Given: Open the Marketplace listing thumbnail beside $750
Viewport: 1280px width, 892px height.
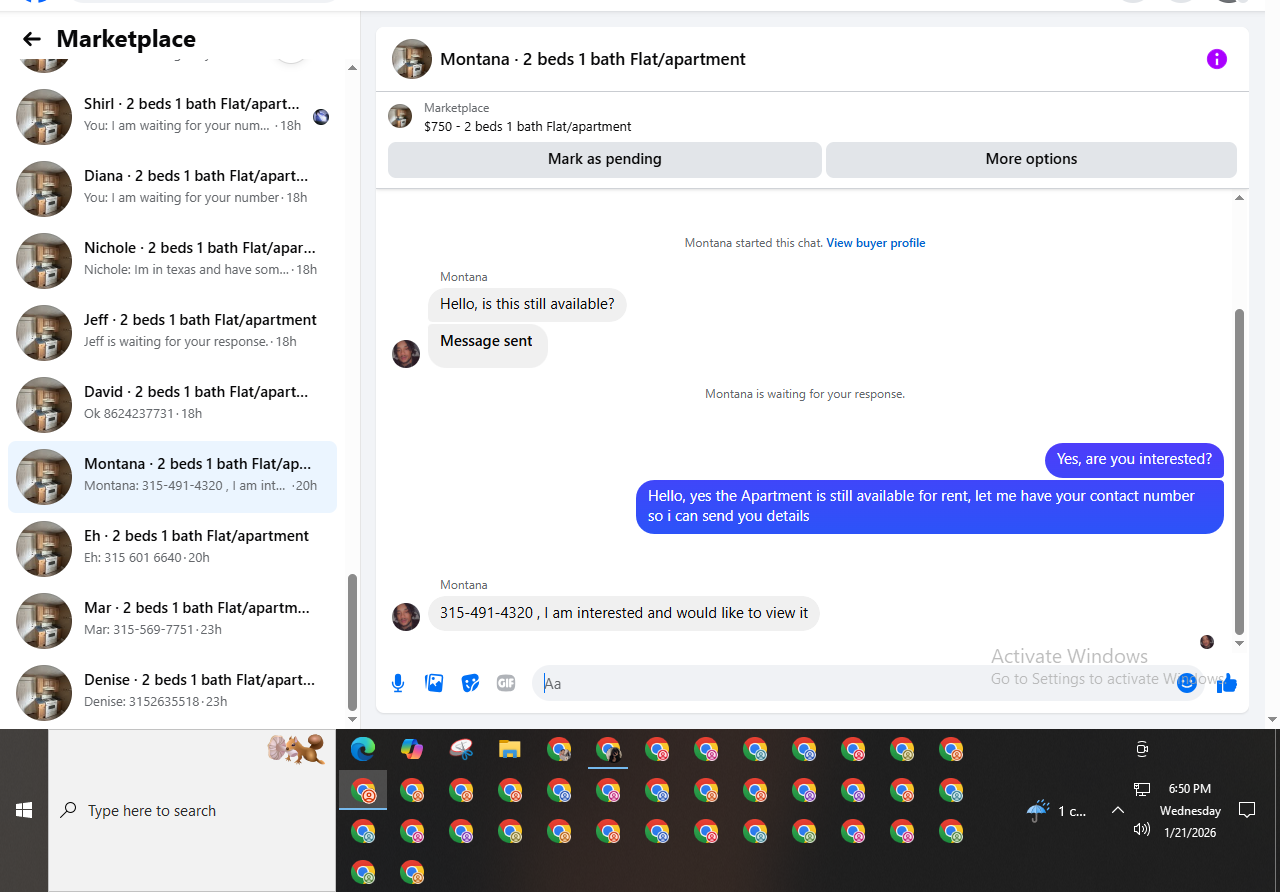Looking at the screenshot, I should 400,116.
